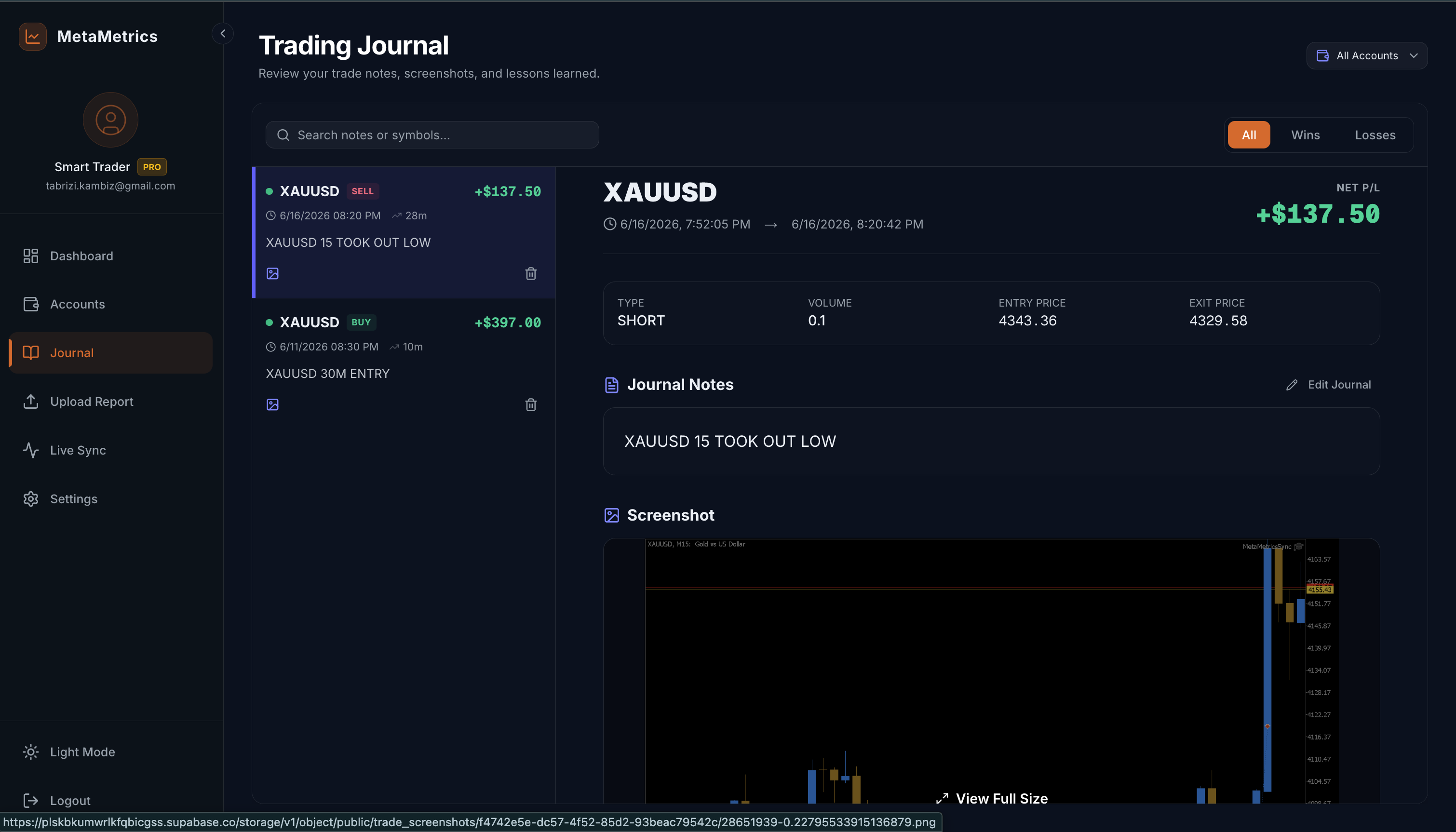This screenshot has height=832, width=1456.
Task: Open the Accounts page
Action: (111, 305)
